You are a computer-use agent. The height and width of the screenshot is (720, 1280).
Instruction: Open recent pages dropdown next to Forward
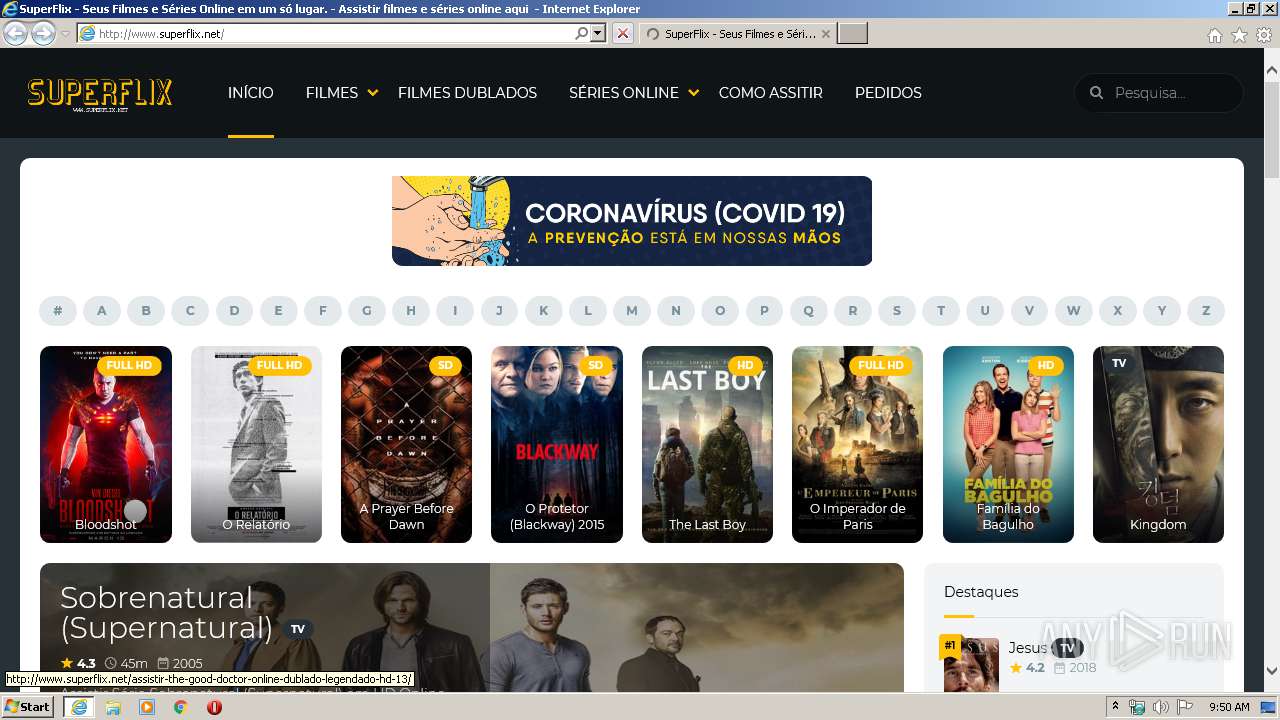click(x=65, y=34)
